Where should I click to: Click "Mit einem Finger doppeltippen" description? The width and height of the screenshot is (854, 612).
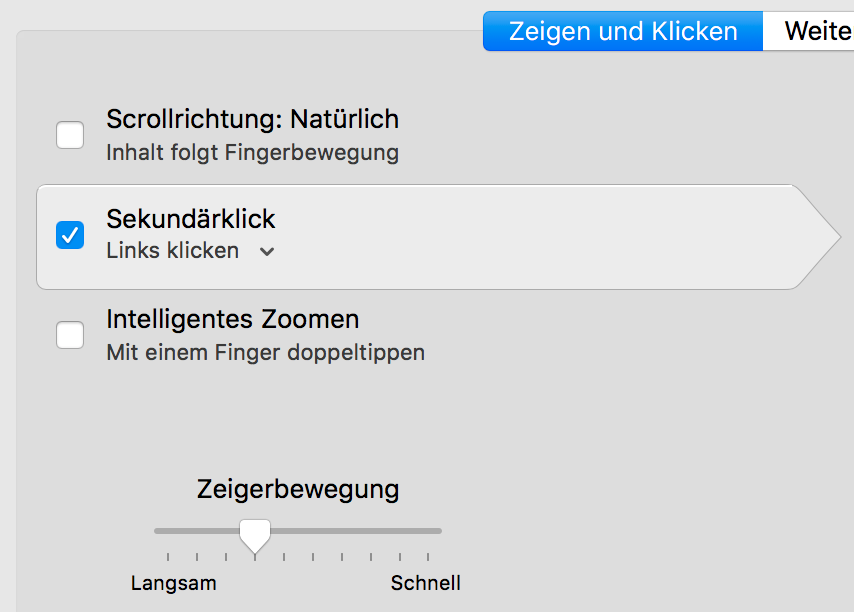click(265, 353)
